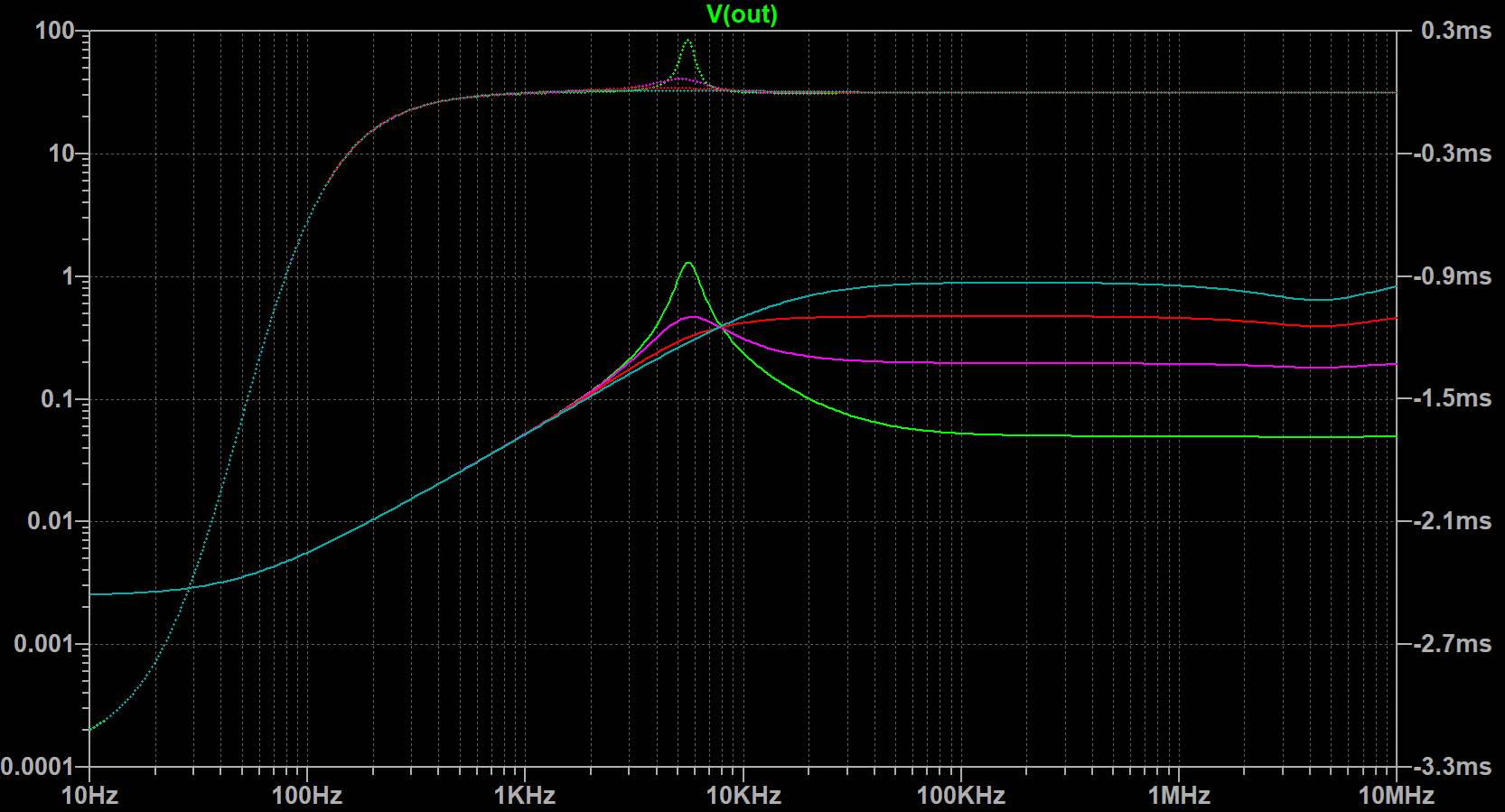
Task: Click the -2.7ms right axis label
Action: coord(1452,644)
